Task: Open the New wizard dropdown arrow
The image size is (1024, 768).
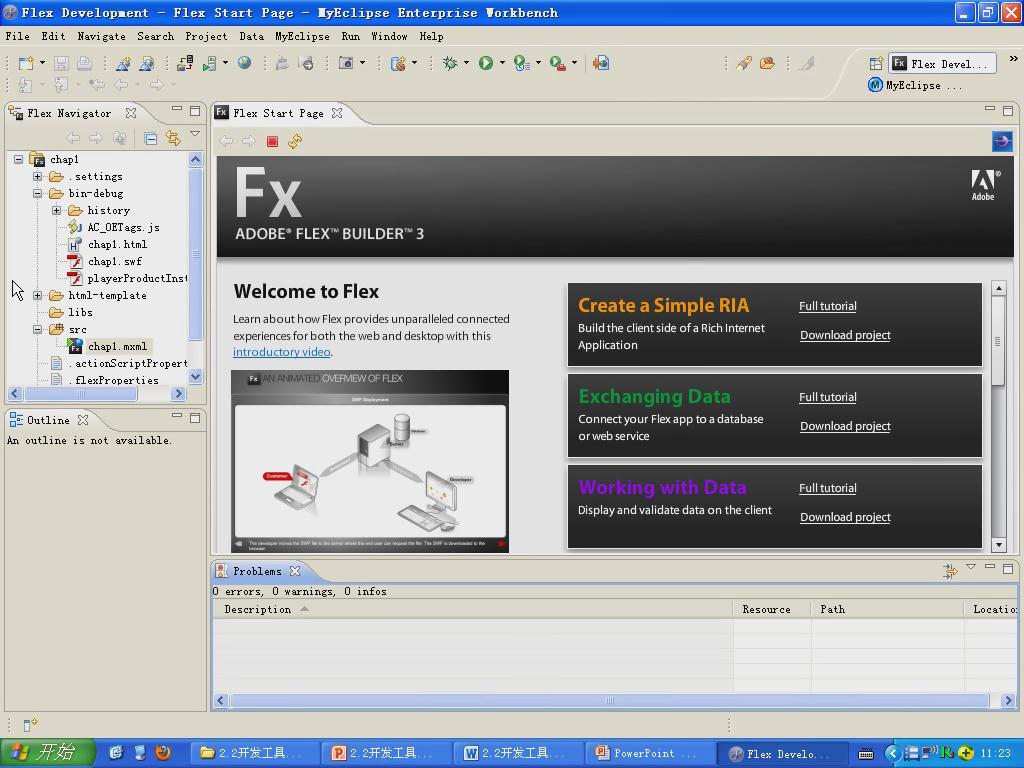Action: (x=42, y=63)
